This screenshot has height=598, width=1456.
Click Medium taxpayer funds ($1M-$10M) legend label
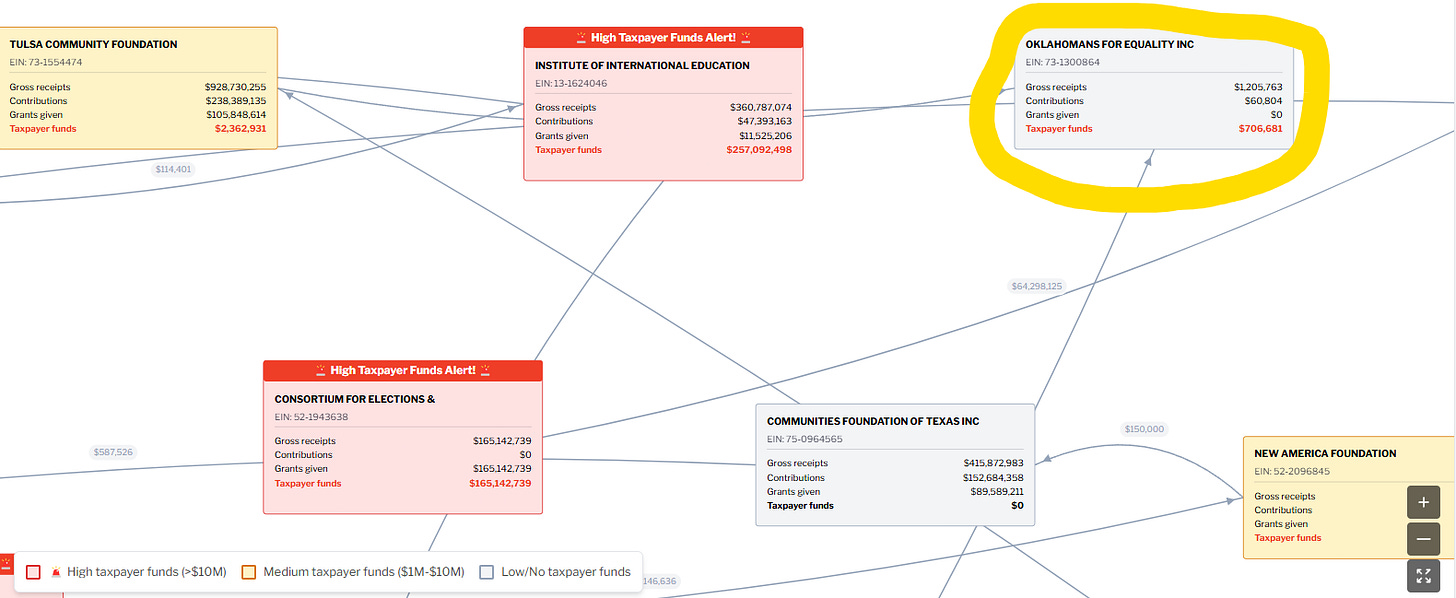(364, 572)
